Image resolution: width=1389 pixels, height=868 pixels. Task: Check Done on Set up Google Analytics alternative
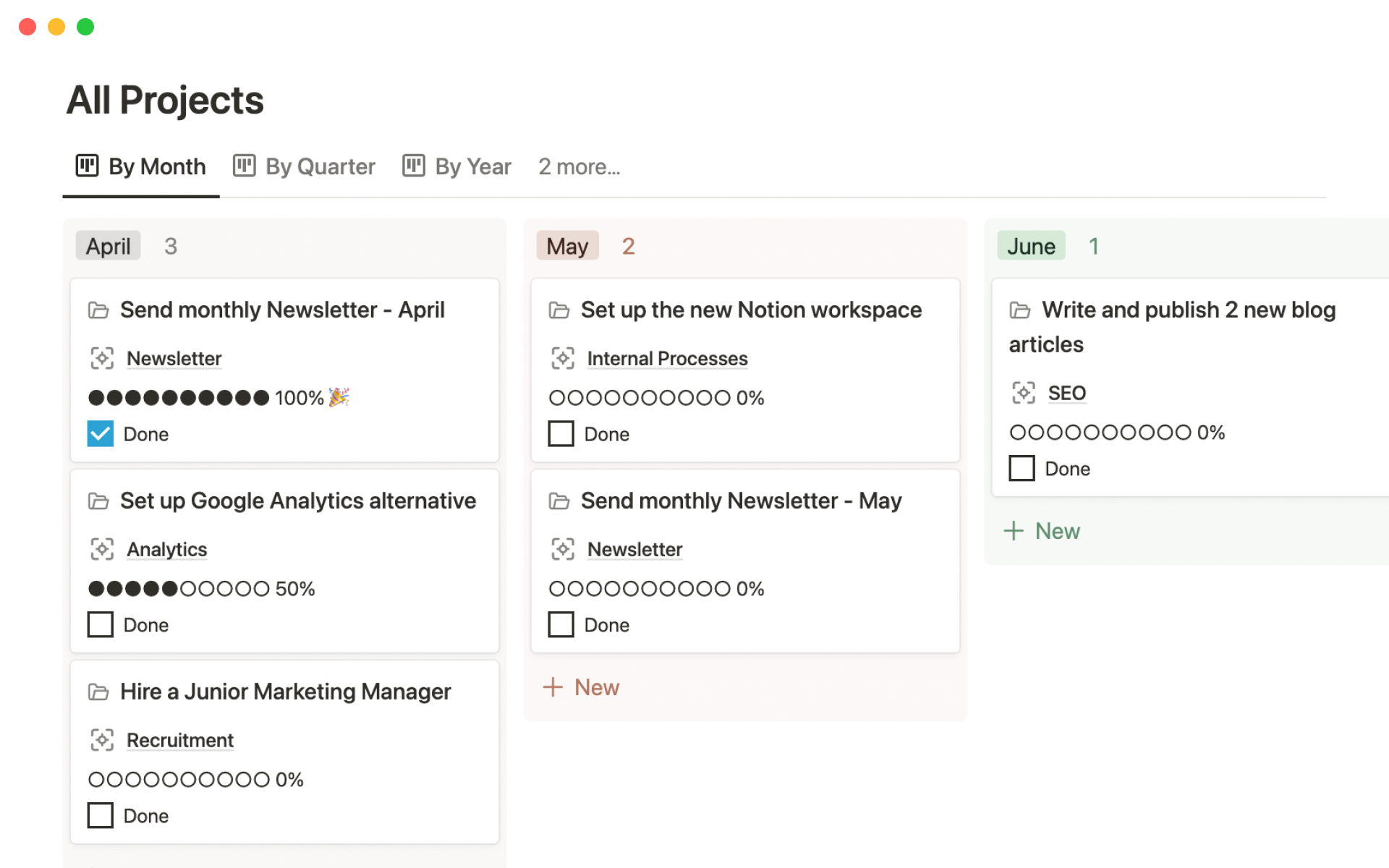[100, 624]
